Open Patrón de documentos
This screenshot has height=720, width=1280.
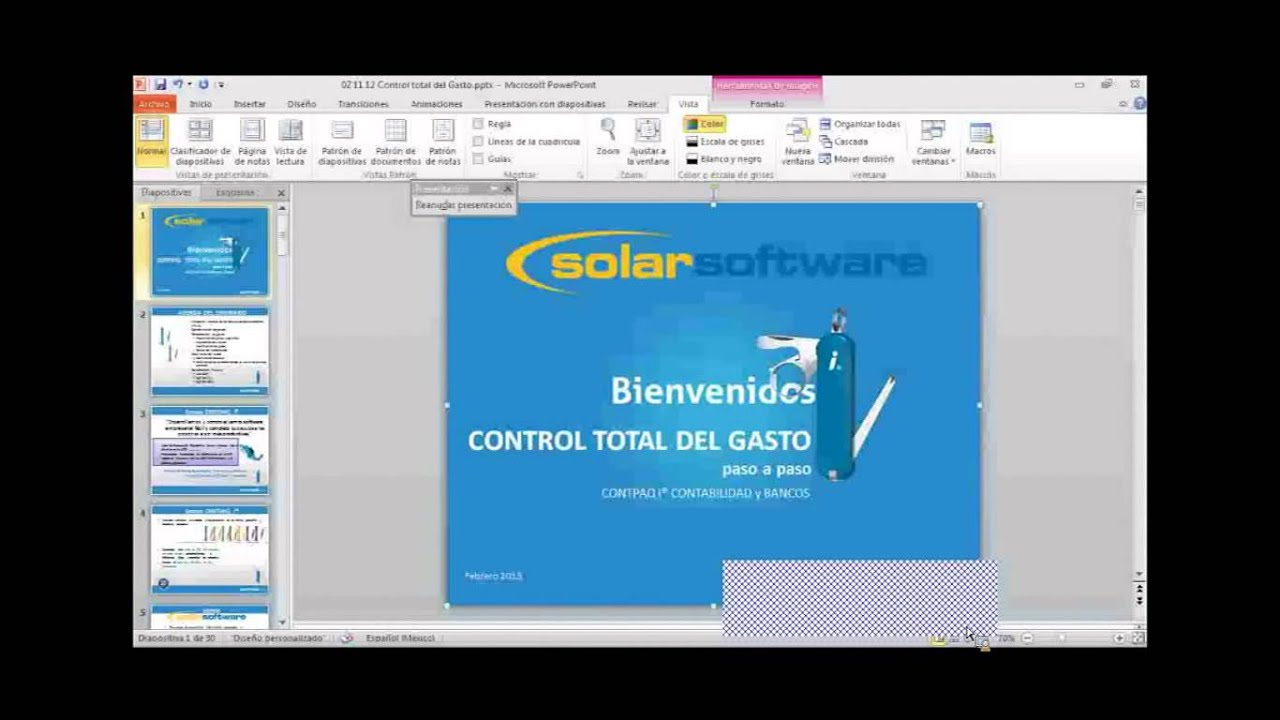click(x=395, y=142)
